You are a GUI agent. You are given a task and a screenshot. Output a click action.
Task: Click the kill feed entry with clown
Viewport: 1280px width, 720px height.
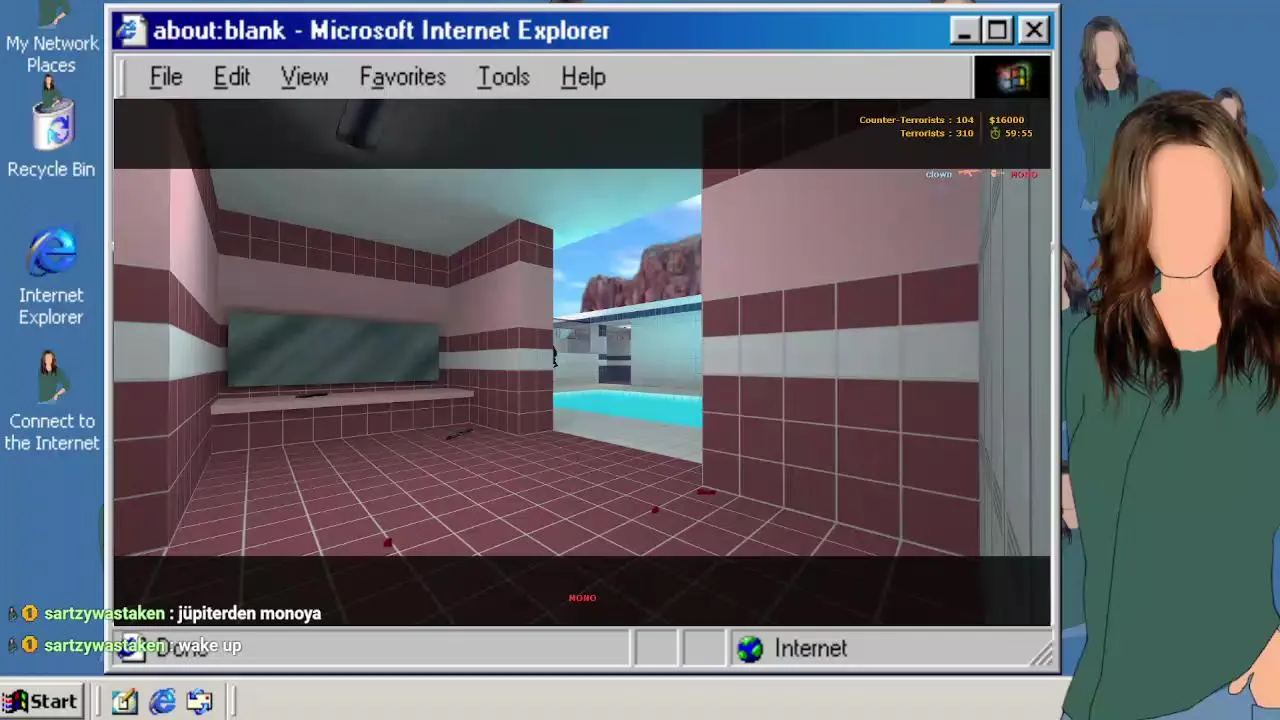point(981,174)
